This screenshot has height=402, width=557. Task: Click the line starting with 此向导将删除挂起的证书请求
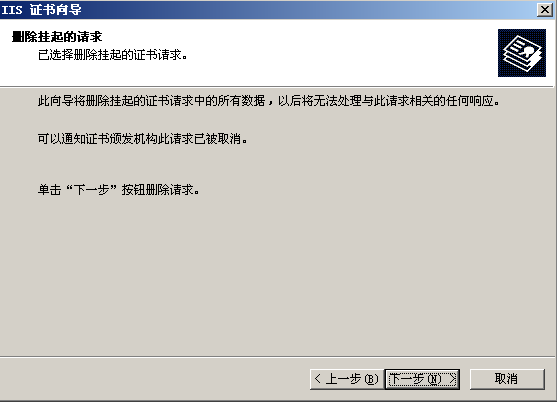(x=269, y=101)
